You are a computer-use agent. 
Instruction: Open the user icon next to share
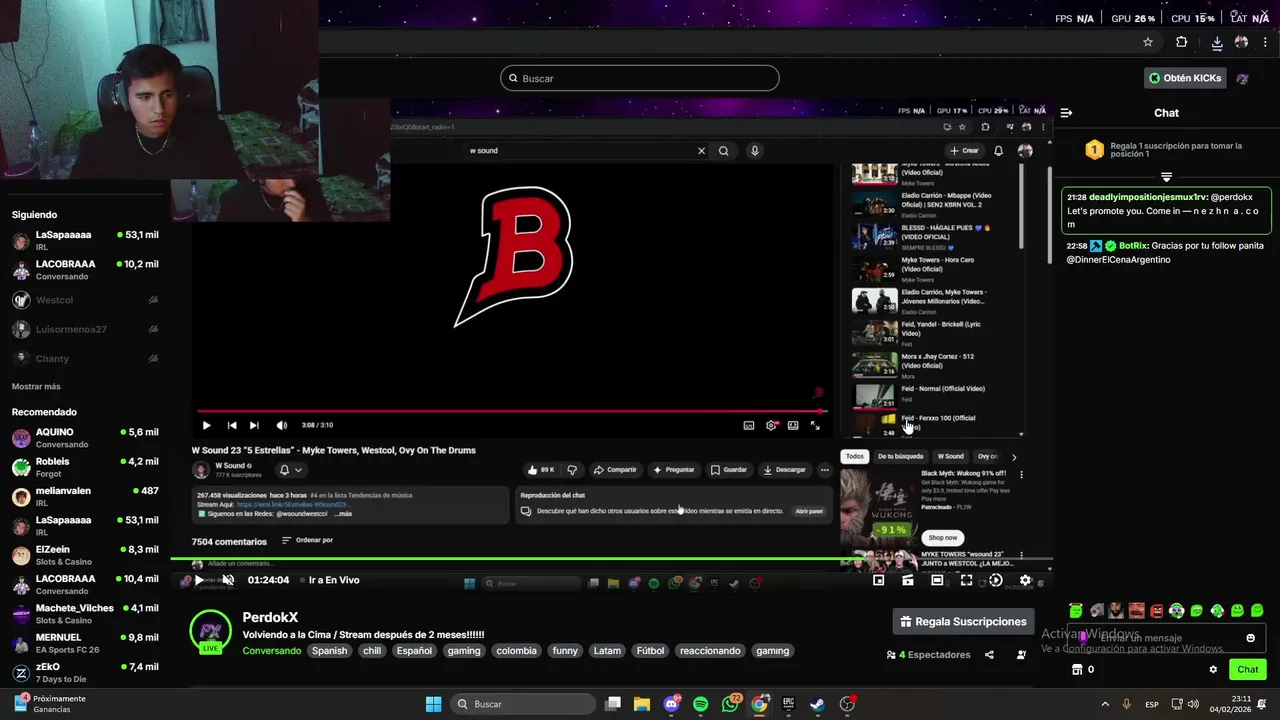tap(1021, 655)
